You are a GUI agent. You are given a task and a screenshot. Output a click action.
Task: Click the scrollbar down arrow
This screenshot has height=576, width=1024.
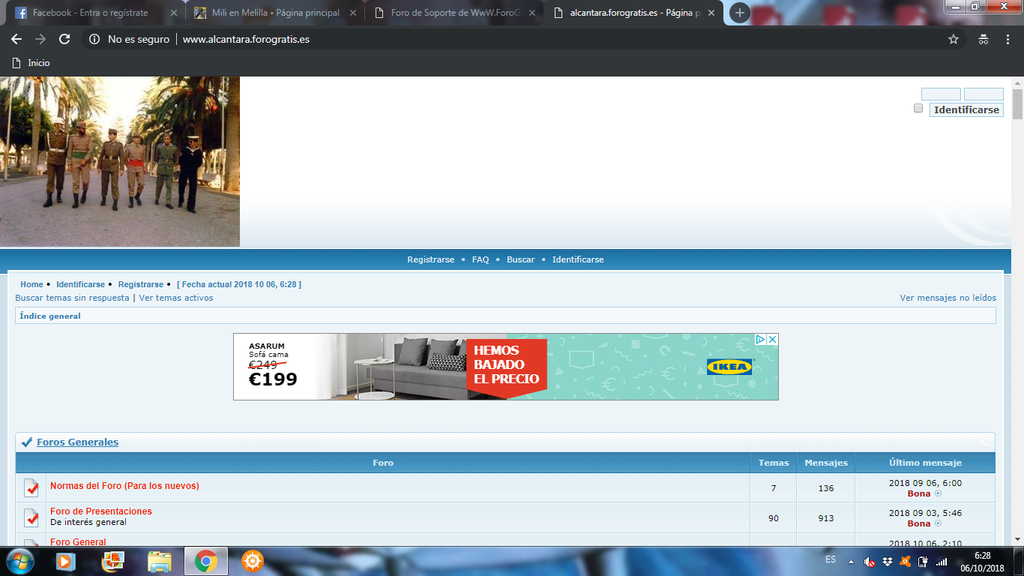pos(1017,540)
